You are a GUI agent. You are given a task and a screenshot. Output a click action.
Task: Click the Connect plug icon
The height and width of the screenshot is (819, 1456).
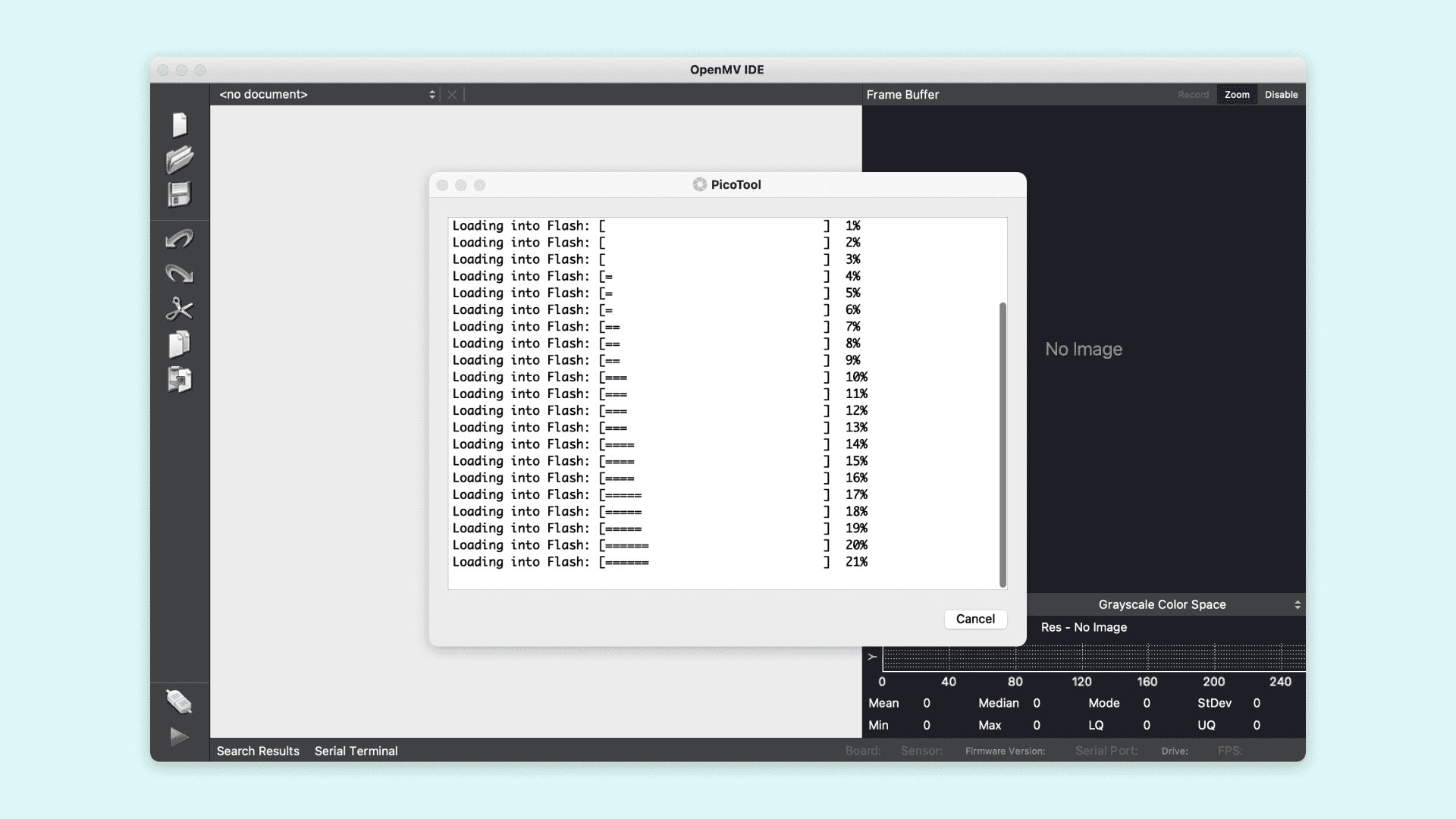(179, 701)
